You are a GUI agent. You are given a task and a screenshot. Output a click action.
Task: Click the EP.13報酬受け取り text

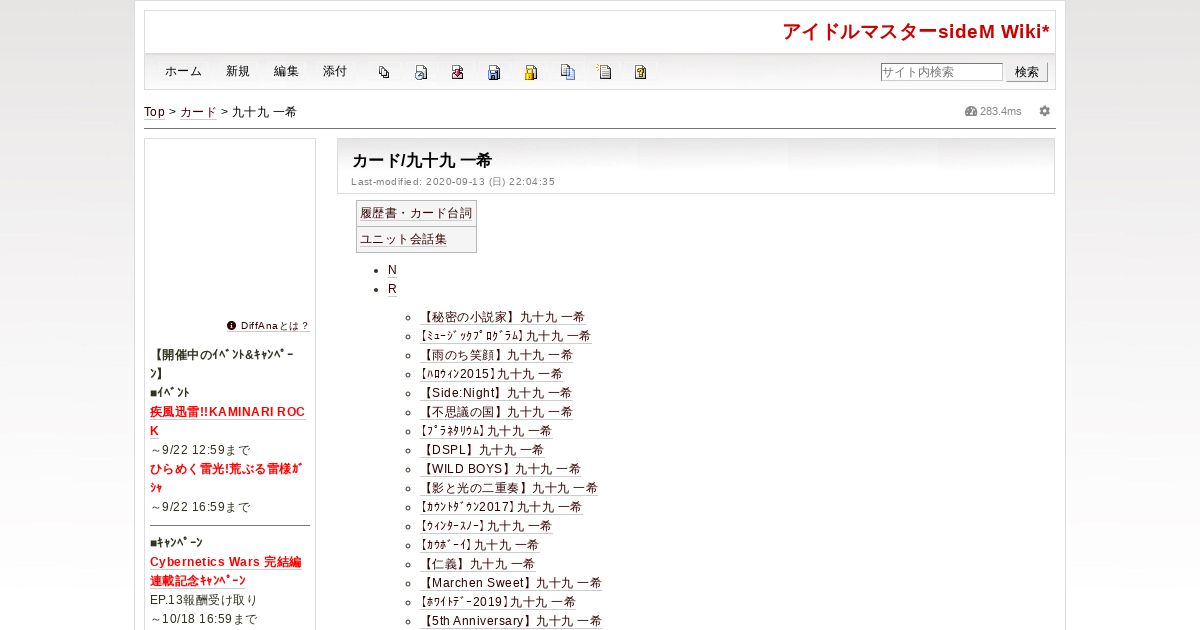(204, 600)
